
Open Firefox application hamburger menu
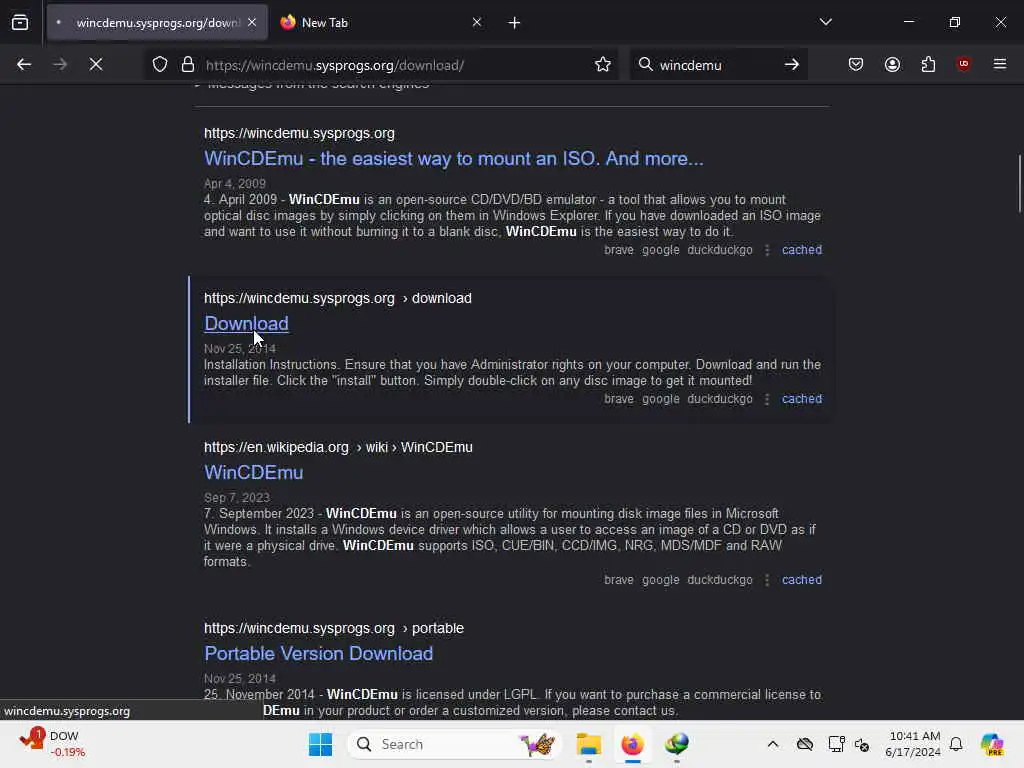[1000, 64]
